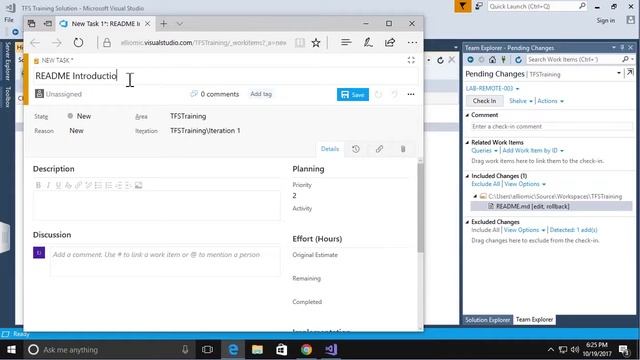The image size is (640, 360).
Task: Open the Queries dropdown
Action: coord(484,151)
